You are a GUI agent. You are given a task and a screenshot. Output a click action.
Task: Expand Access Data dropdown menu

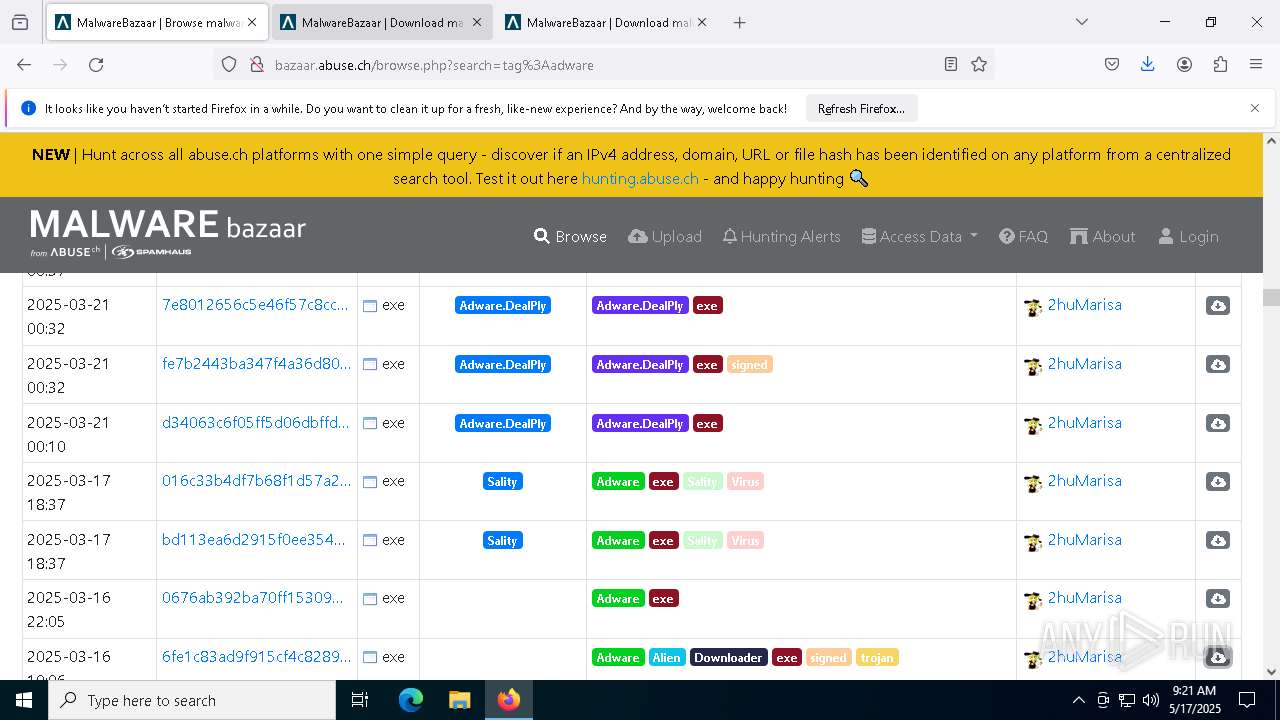(919, 236)
